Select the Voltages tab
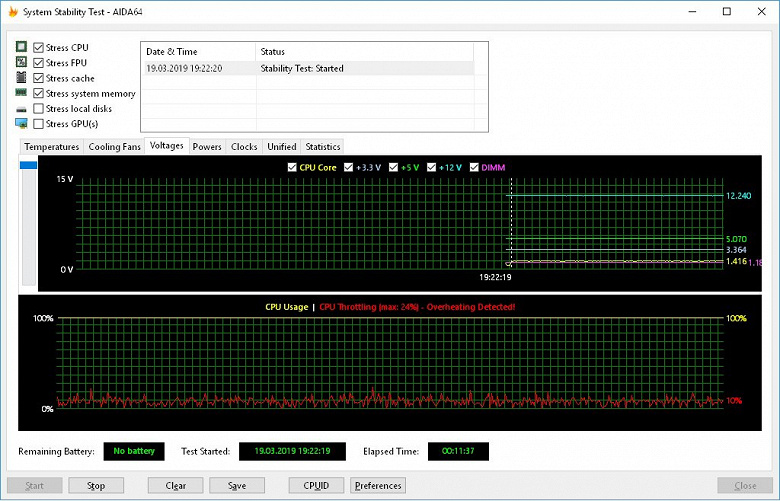Screen dimensions: 780x501 click(x=167, y=145)
